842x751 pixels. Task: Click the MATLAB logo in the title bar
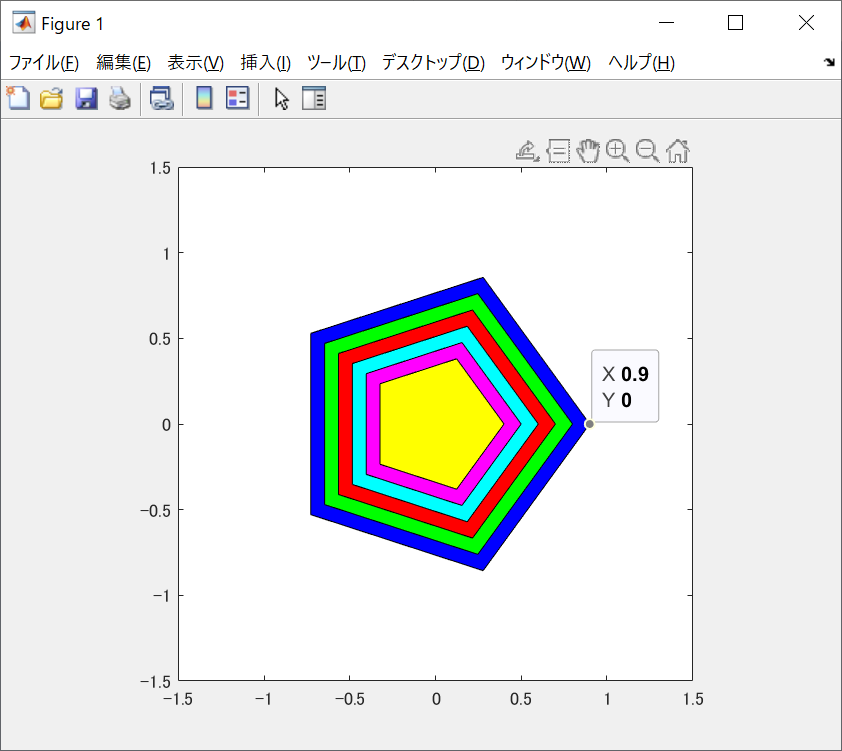24,23
